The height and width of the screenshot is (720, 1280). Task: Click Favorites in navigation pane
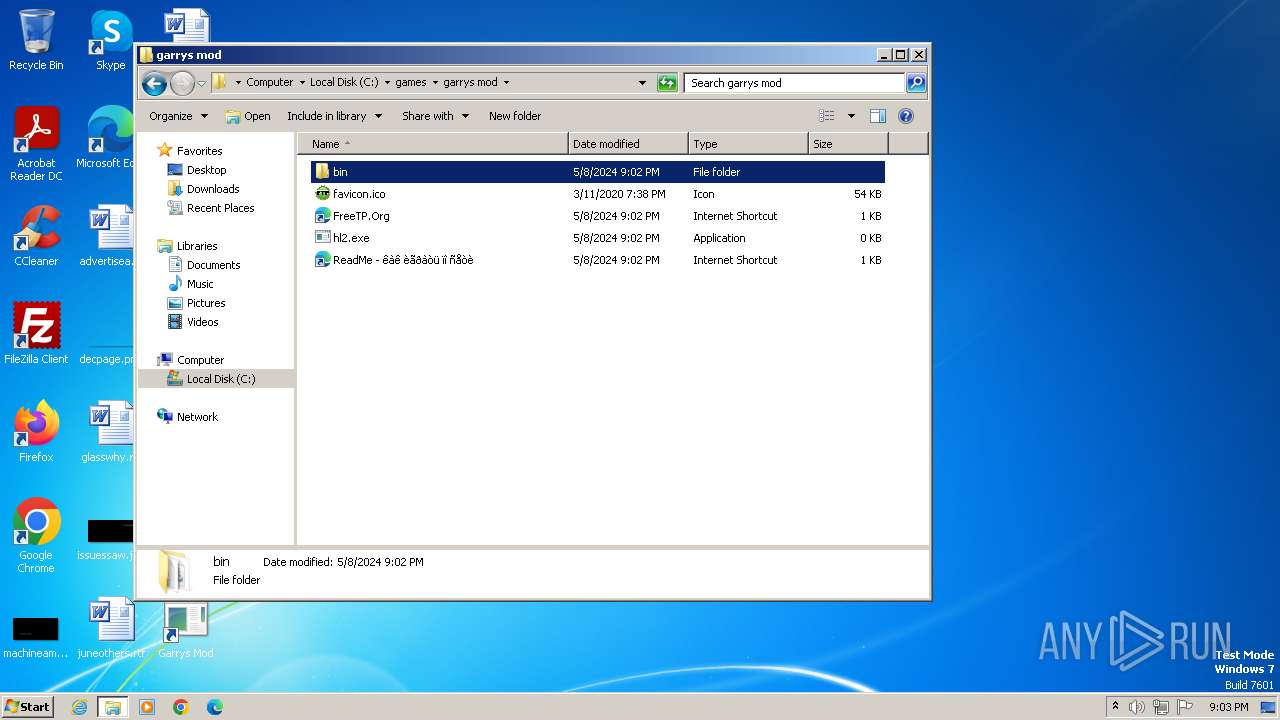199,151
